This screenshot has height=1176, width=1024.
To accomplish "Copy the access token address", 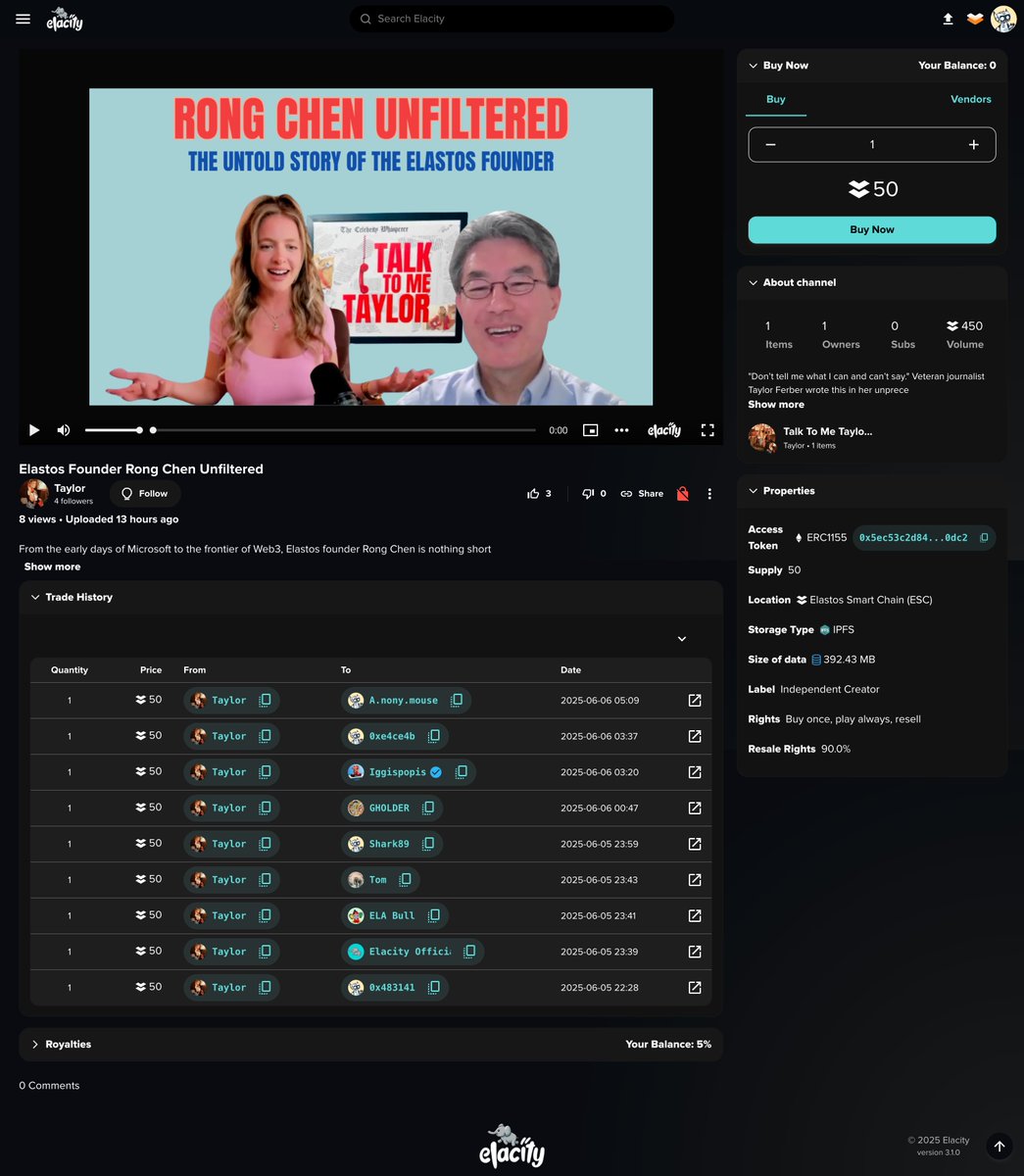I will [x=984, y=538].
